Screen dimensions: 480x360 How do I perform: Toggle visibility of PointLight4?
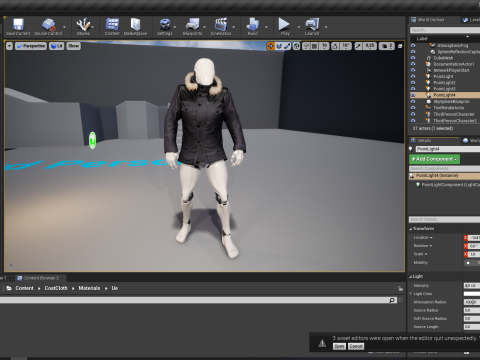(413, 95)
